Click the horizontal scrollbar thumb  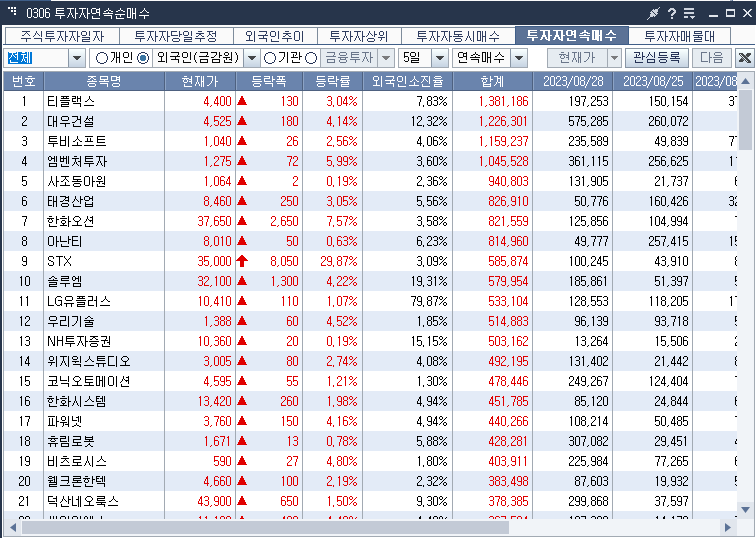265,527
